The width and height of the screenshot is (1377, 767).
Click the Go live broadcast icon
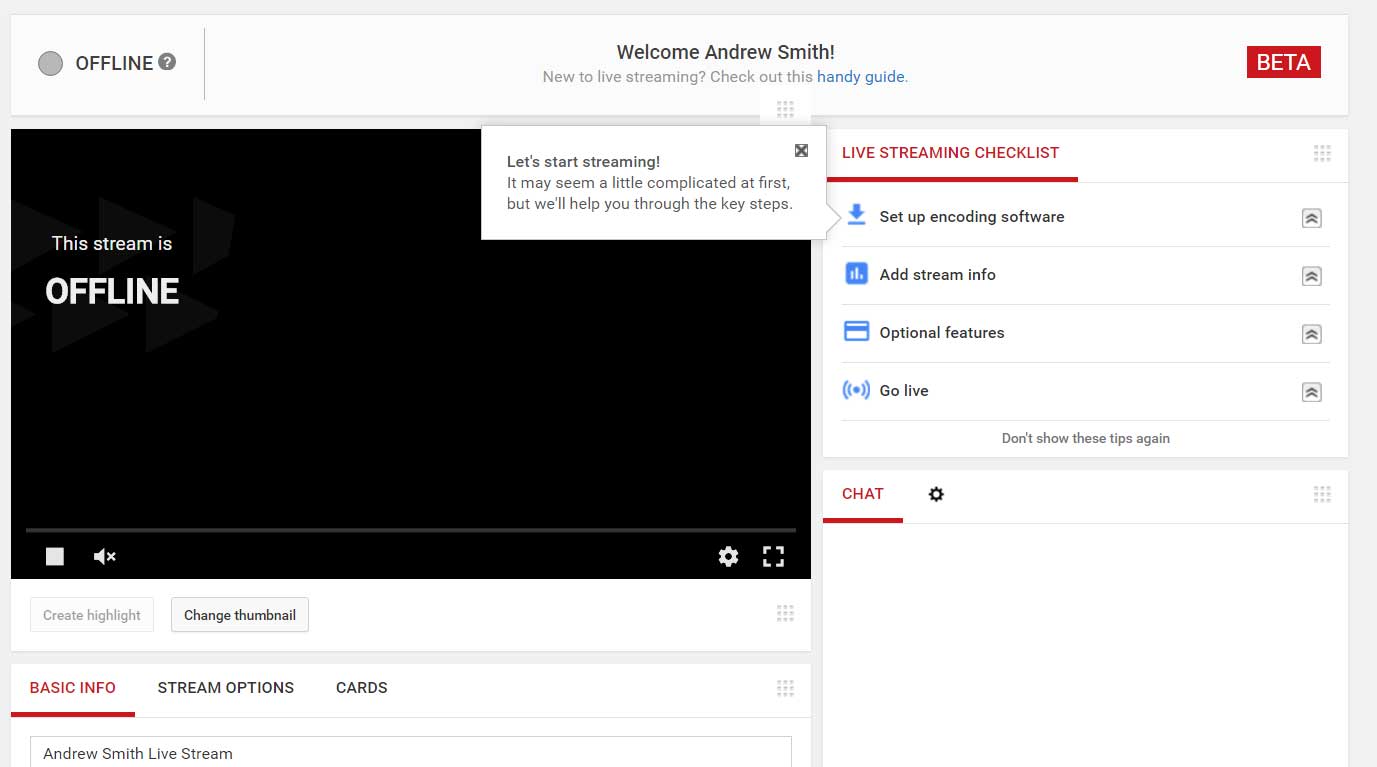856,390
